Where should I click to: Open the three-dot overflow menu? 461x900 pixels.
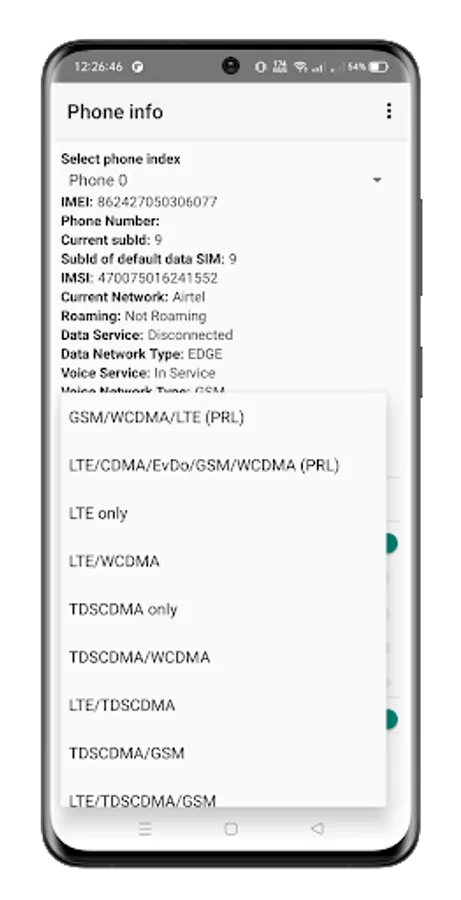click(x=389, y=111)
